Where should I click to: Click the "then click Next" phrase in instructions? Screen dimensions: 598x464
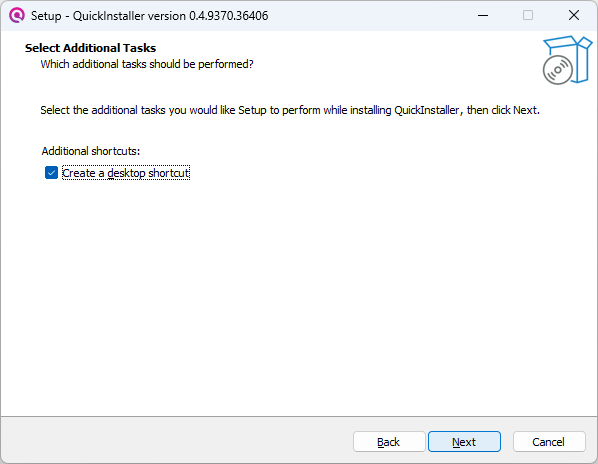click(503, 110)
